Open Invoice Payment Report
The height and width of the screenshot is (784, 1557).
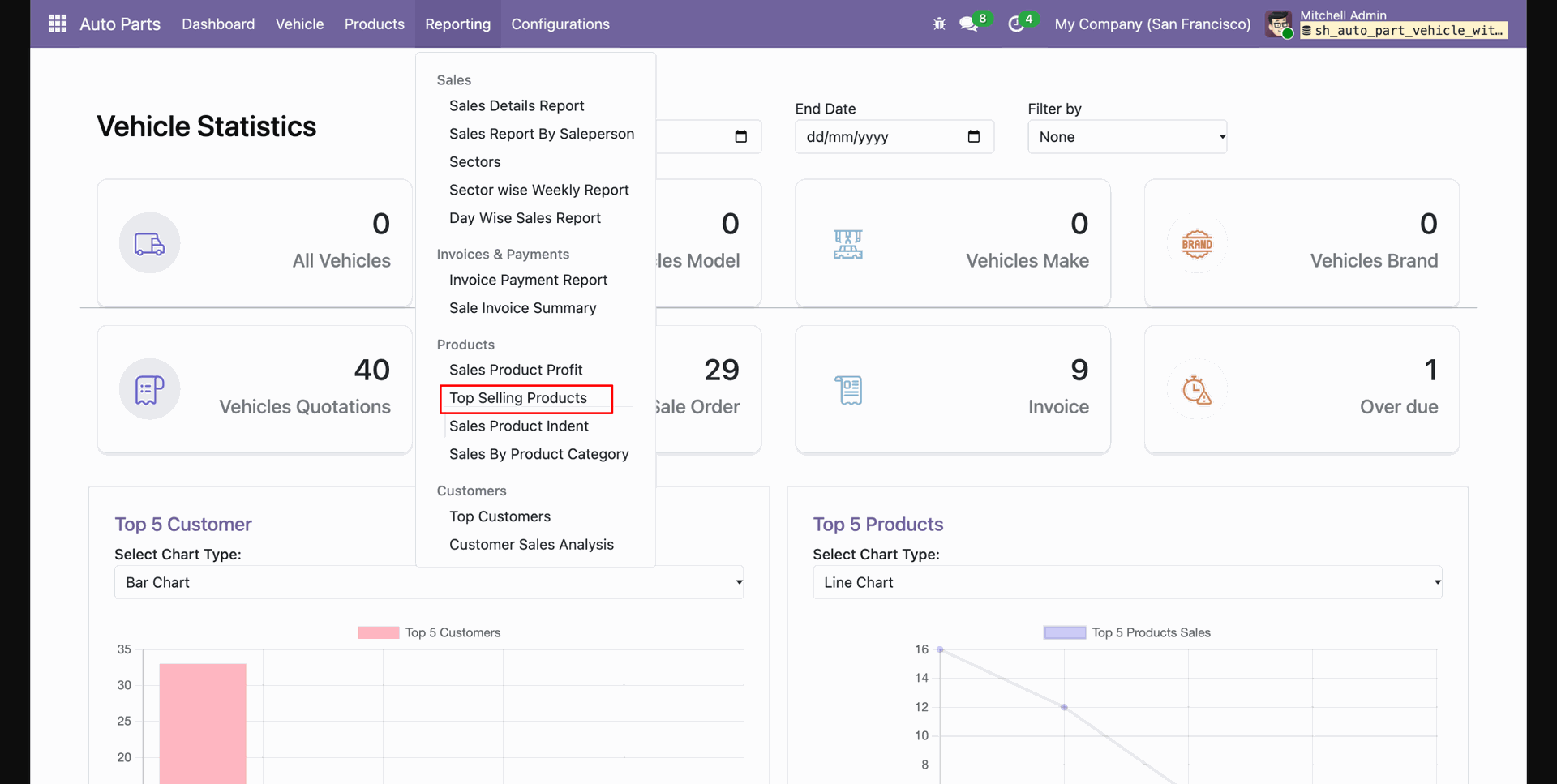pyautogui.click(x=528, y=280)
